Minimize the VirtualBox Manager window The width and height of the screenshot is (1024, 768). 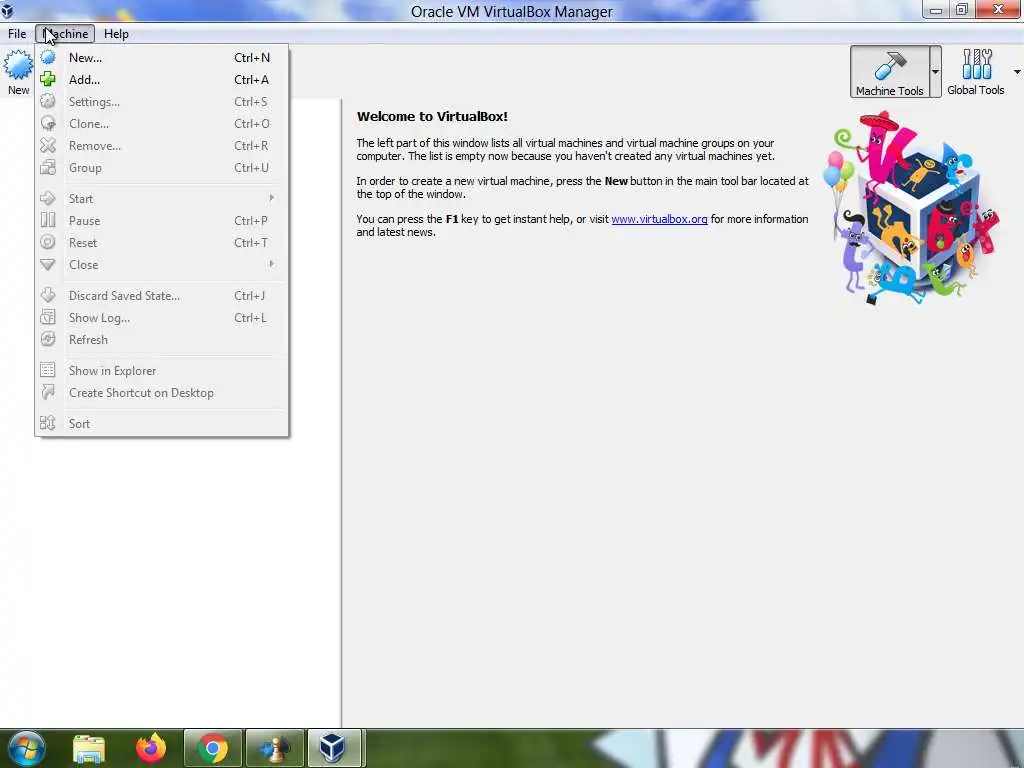point(936,10)
